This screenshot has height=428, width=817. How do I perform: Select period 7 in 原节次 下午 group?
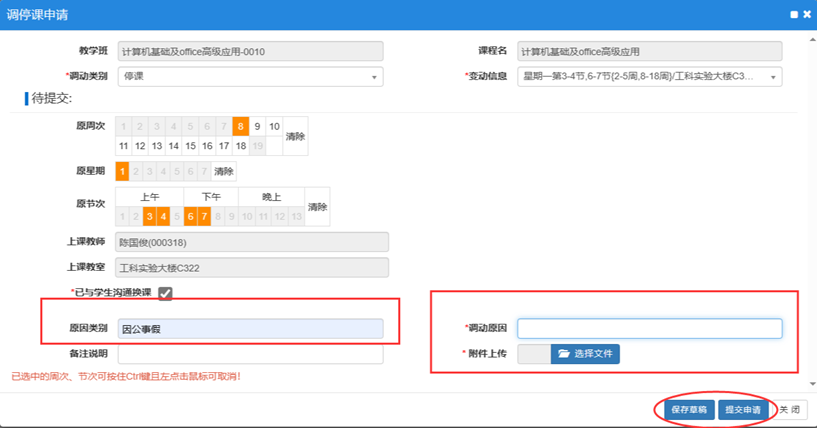pos(204,216)
